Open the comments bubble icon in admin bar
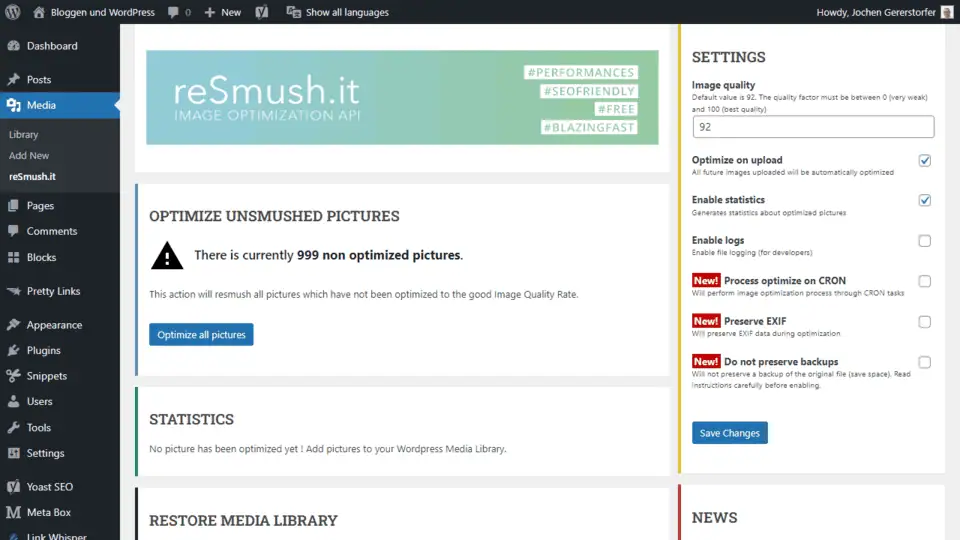The height and width of the screenshot is (540, 960). tap(174, 12)
